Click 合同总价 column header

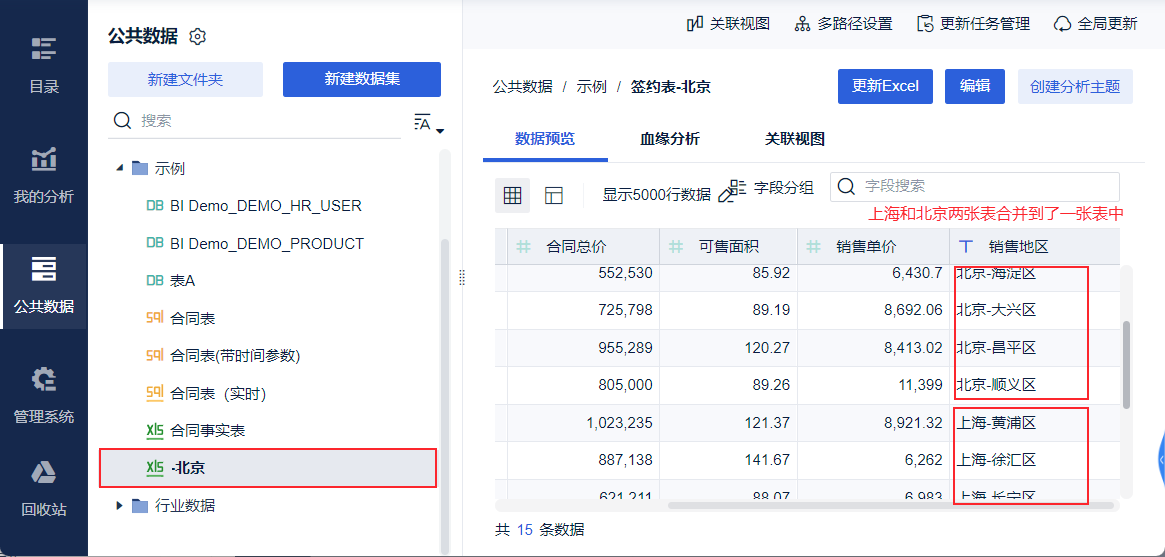(583, 247)
